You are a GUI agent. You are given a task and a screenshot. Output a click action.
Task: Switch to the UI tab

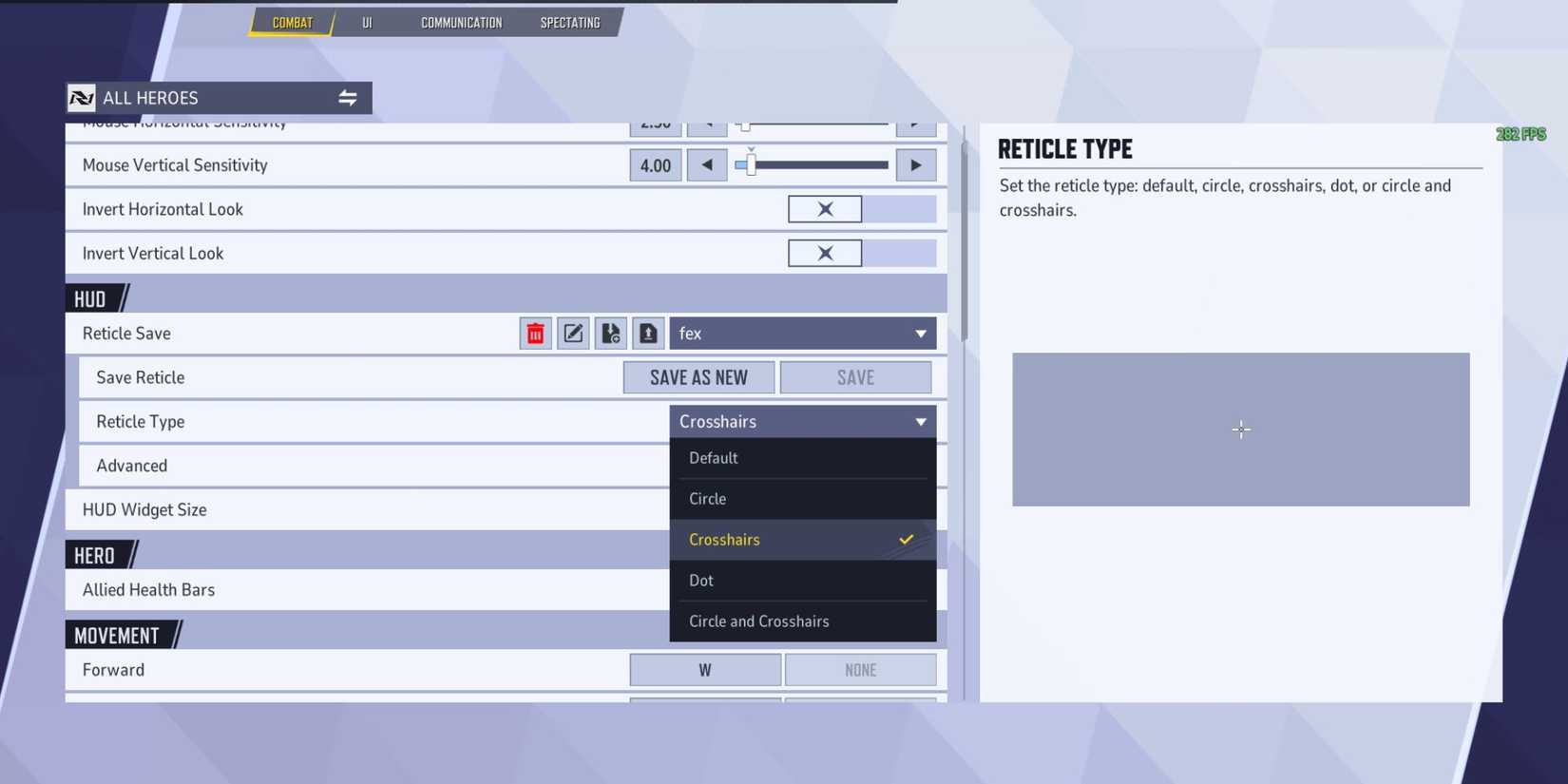[x=367, y=22]
